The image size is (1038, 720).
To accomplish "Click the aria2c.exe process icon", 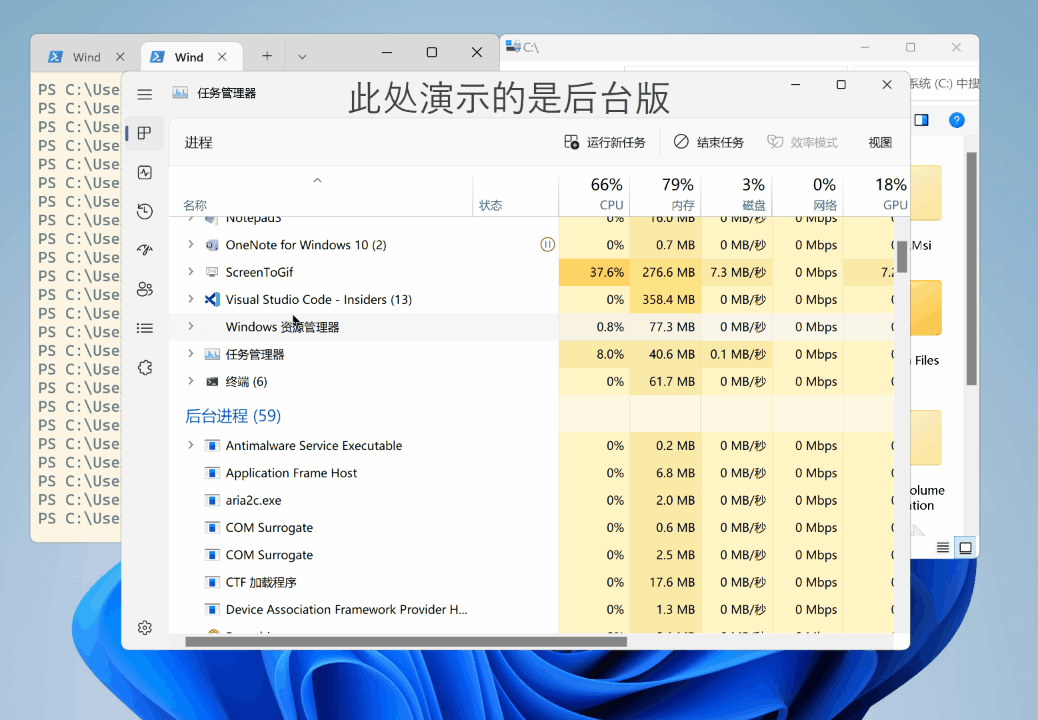I will point(212,500).
